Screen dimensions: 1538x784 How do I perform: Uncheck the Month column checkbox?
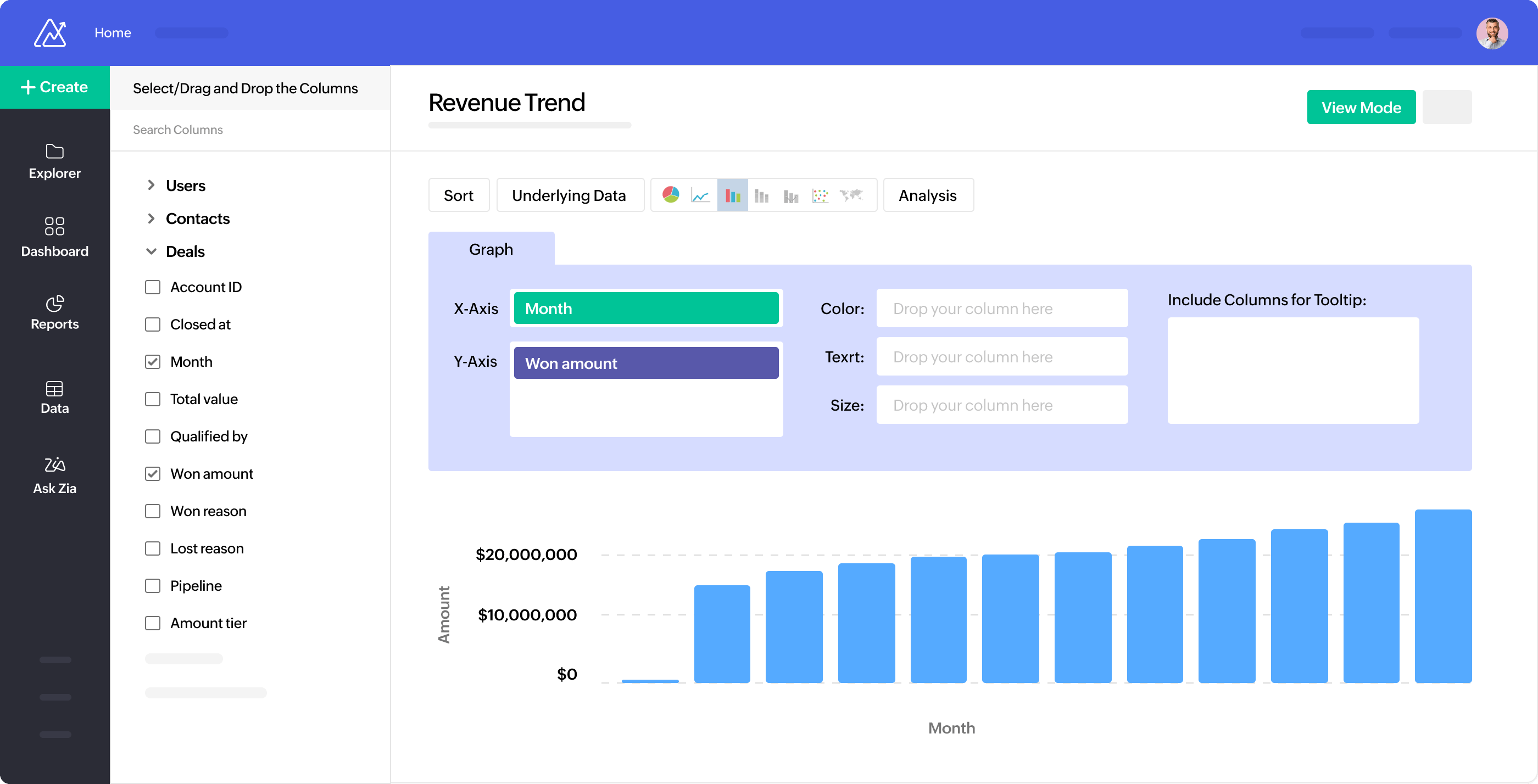(153, 362)
